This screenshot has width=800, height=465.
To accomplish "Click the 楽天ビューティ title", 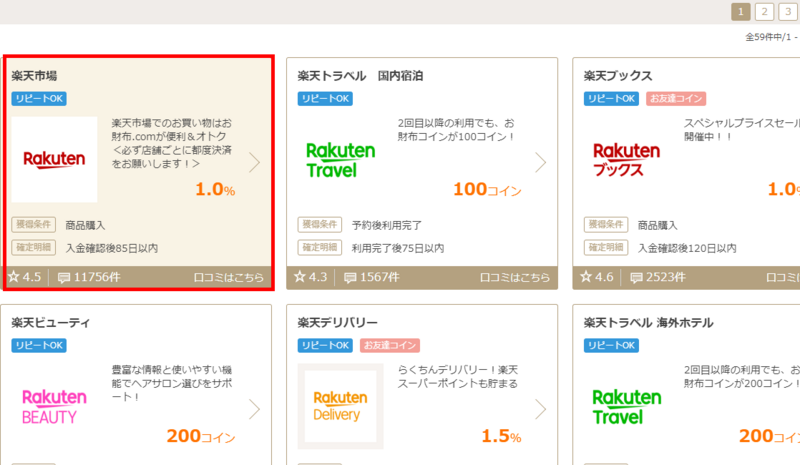I will [51, 323].
